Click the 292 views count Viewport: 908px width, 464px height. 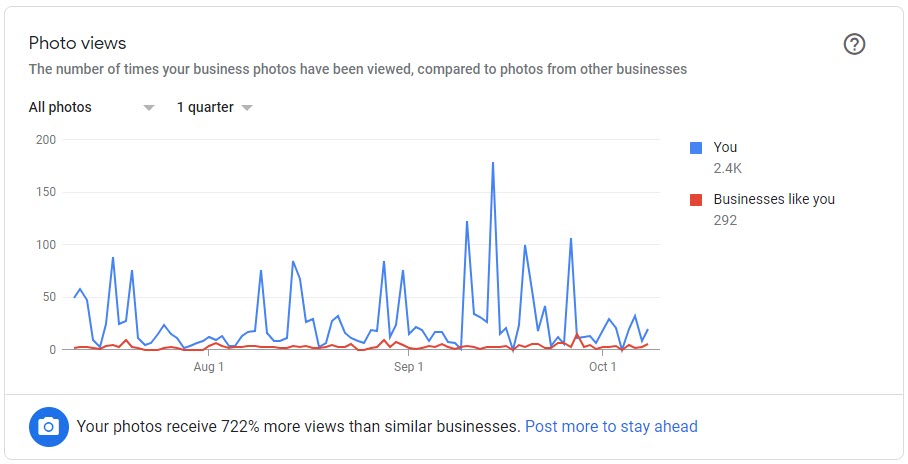click(x=725, y=220)
